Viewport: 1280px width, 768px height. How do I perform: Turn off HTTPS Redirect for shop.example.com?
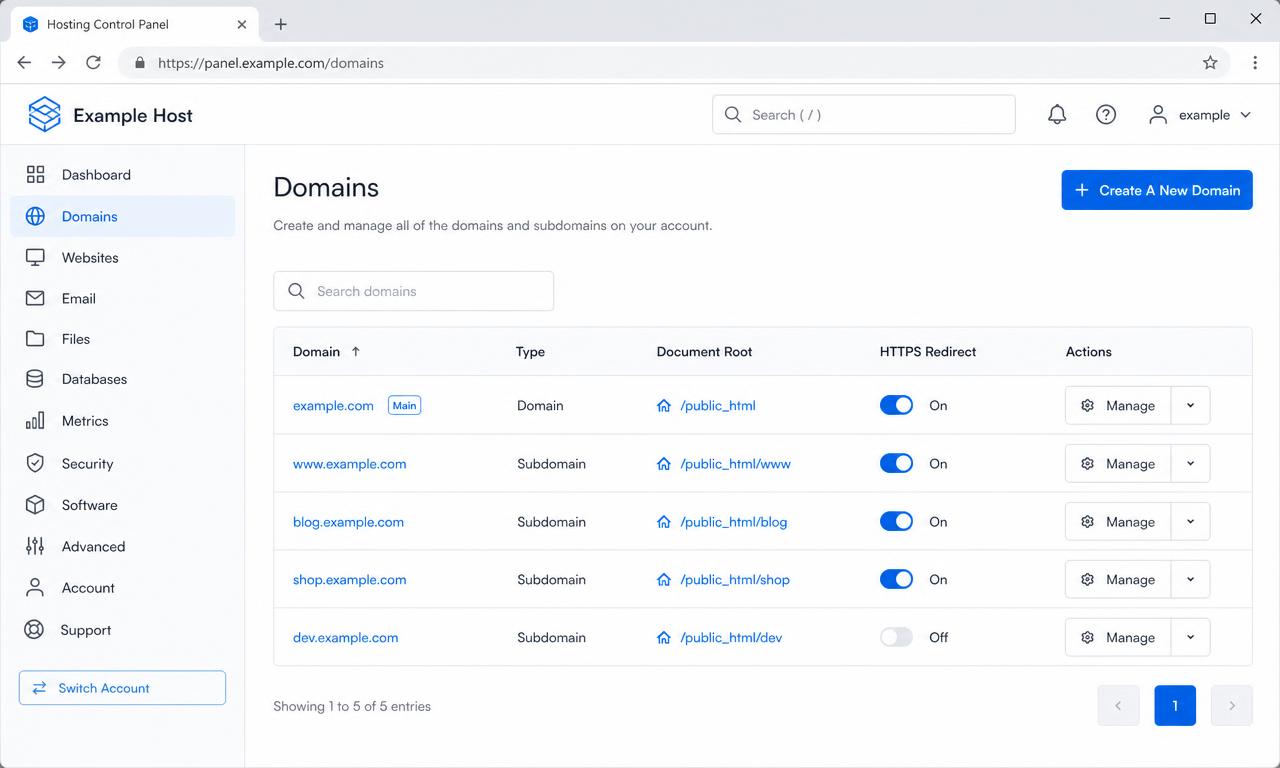click(x=896, y=580)
